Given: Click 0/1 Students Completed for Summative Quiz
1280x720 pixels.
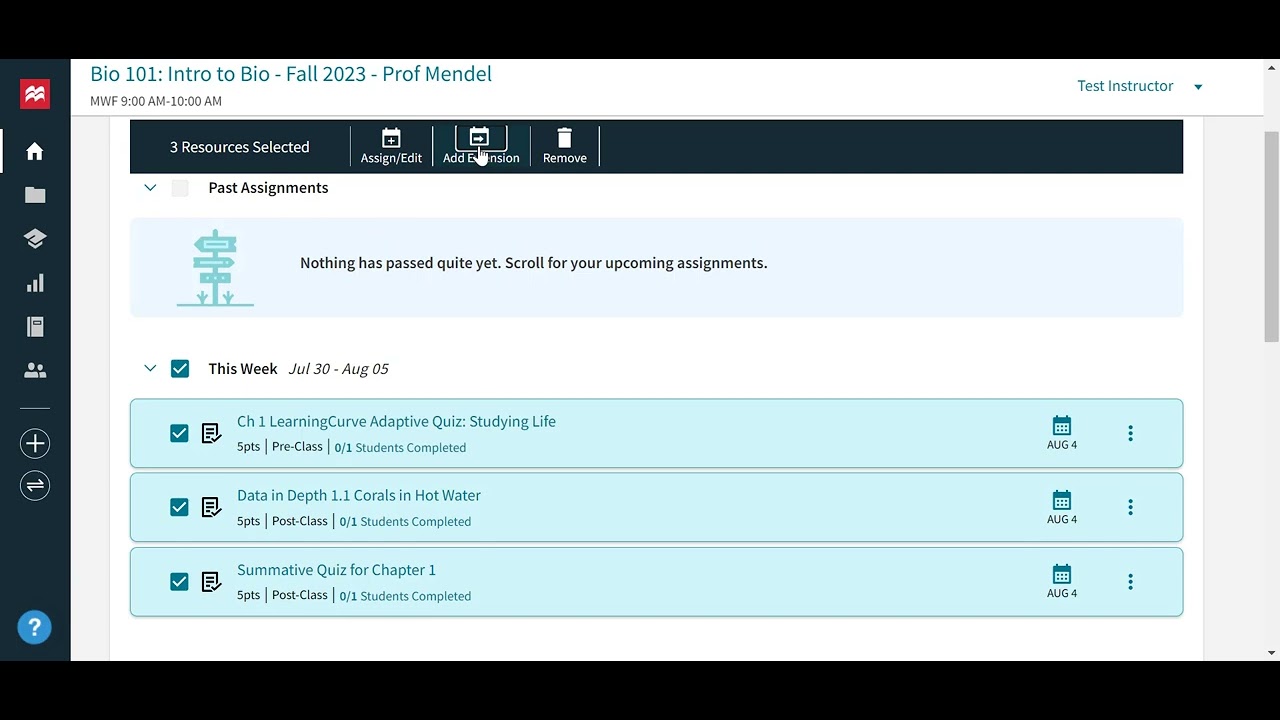Looking at the screenshot, I should pos(405,596).
